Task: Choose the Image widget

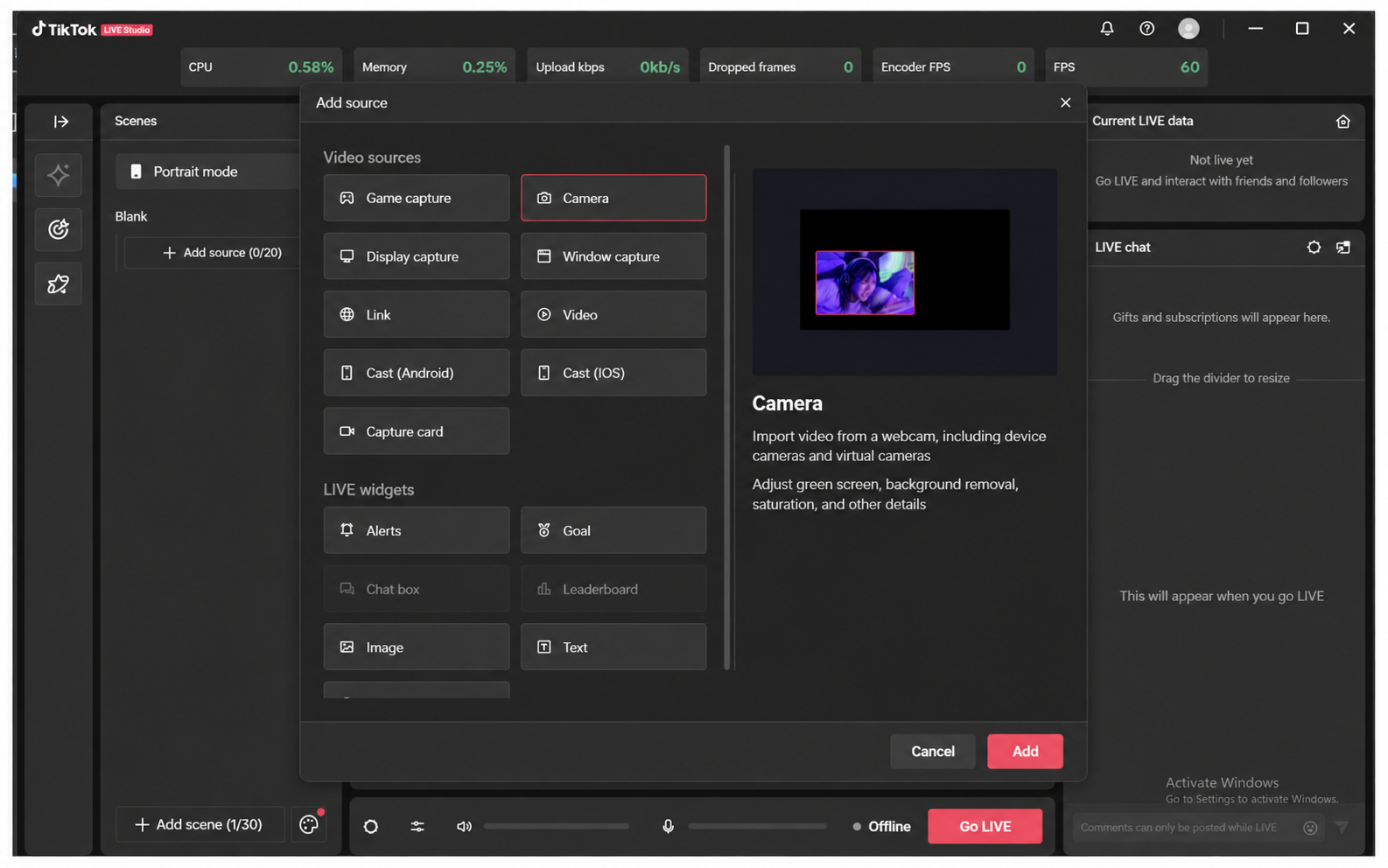Action: 417,647
